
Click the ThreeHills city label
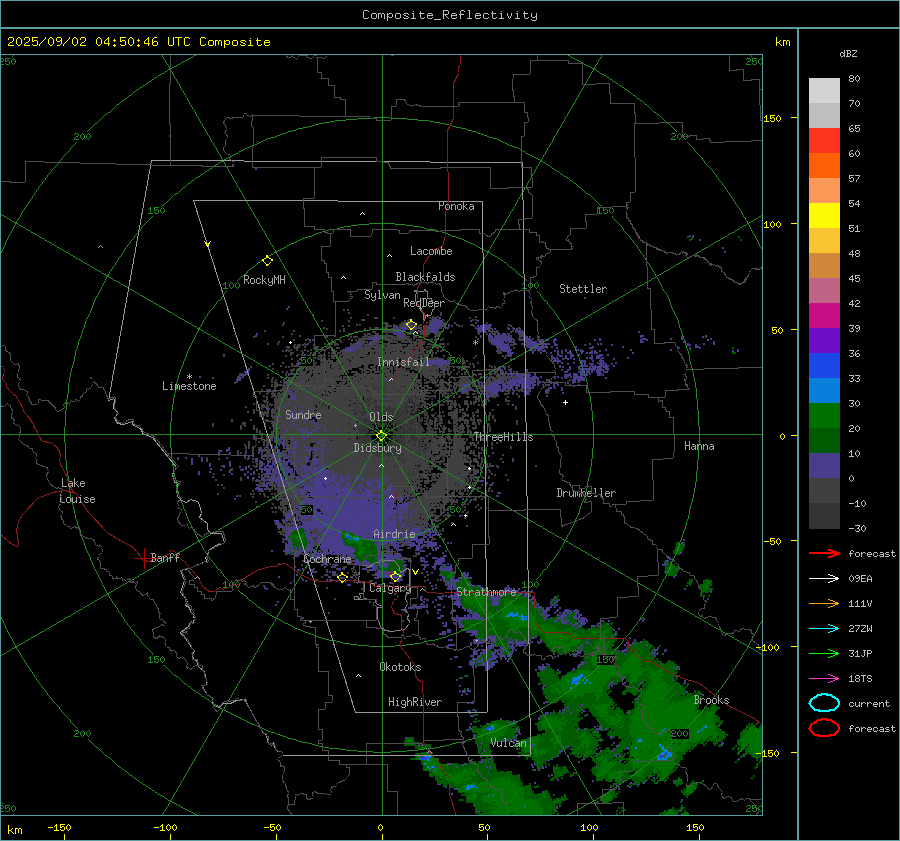[x=503, y=437]
